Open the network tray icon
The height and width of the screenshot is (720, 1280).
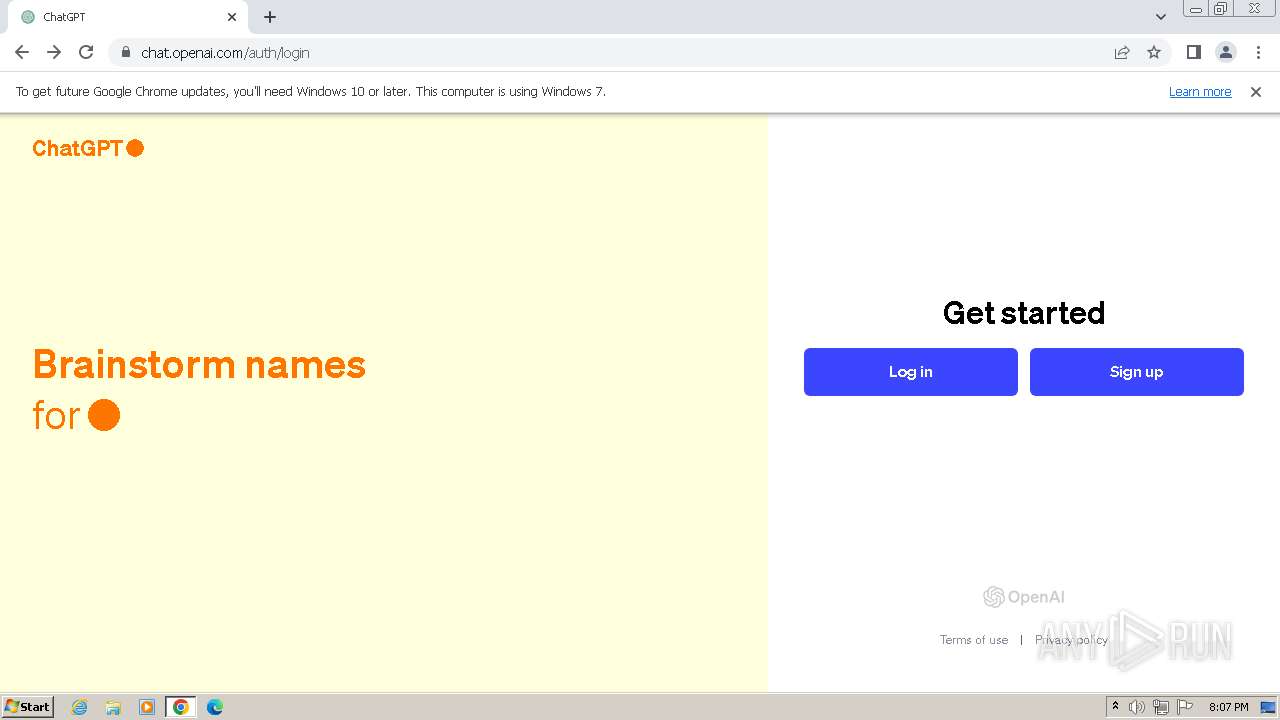pyautogui.click(x=1161, y=707)
